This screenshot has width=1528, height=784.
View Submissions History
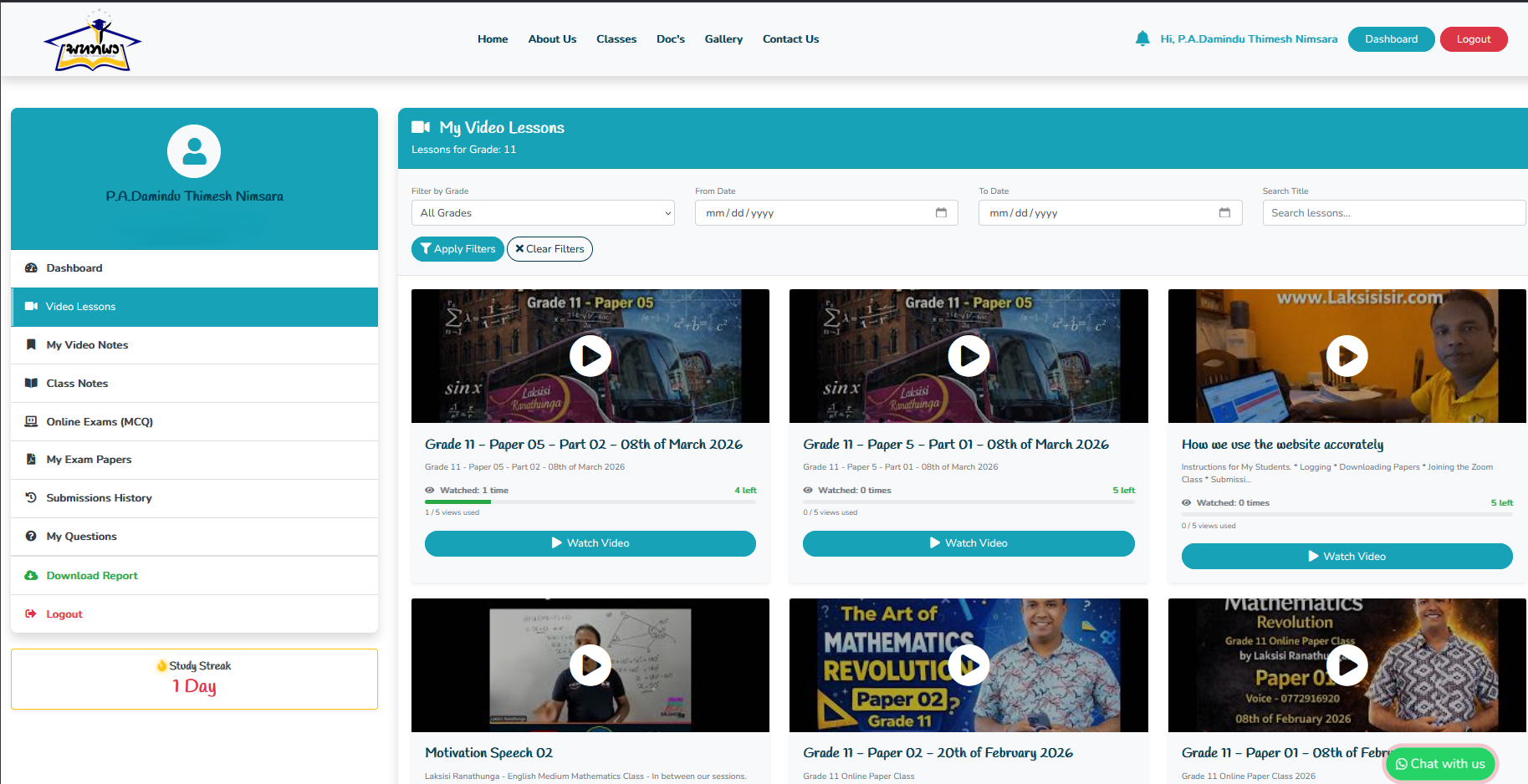(x=99, y=497)
